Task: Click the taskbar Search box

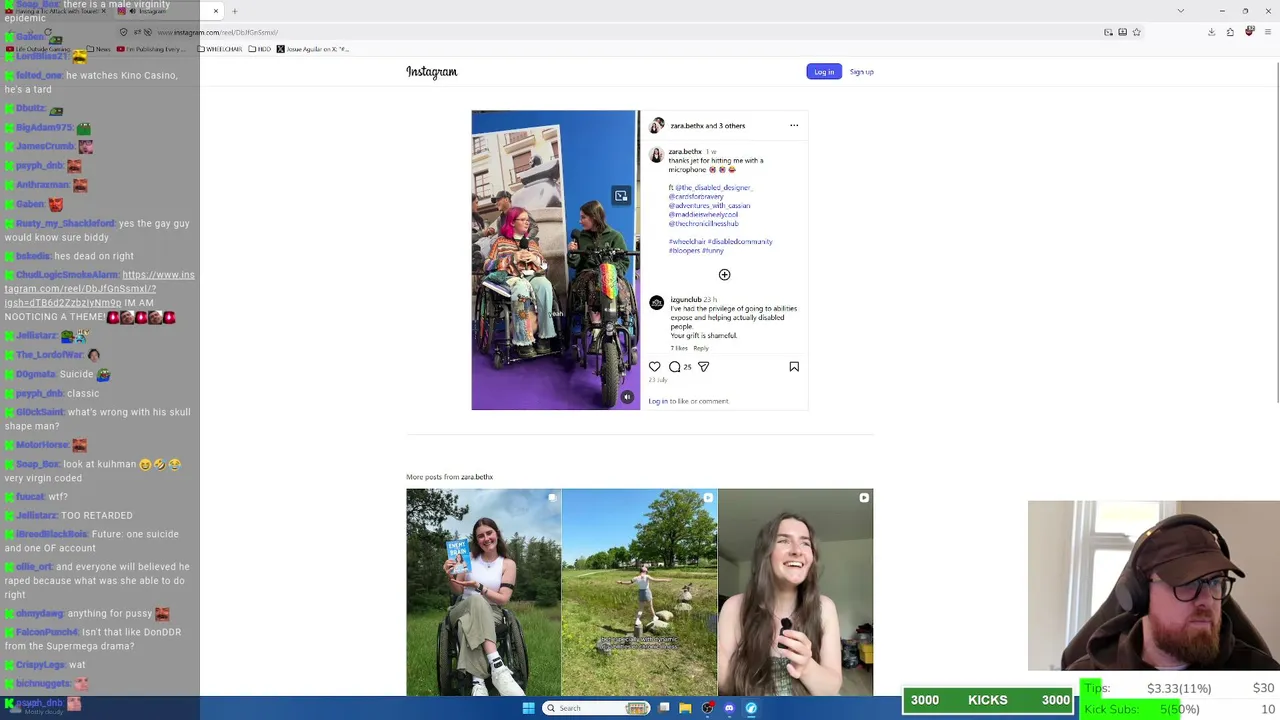Action: (596, 708)
